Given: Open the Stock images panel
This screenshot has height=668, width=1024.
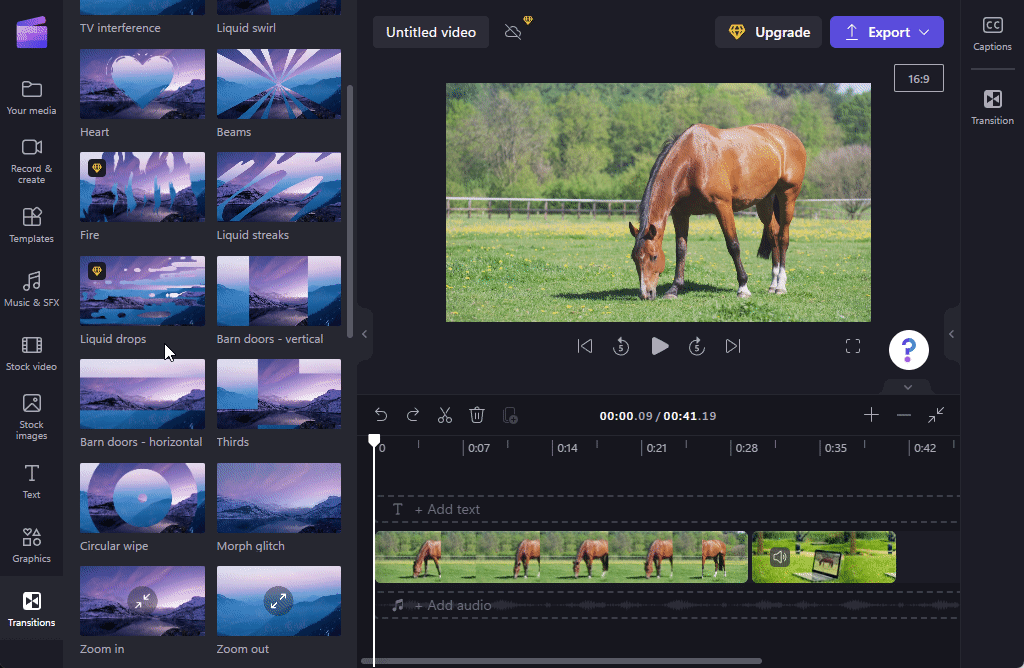Looking at the screenshot, I should [31, 415].
